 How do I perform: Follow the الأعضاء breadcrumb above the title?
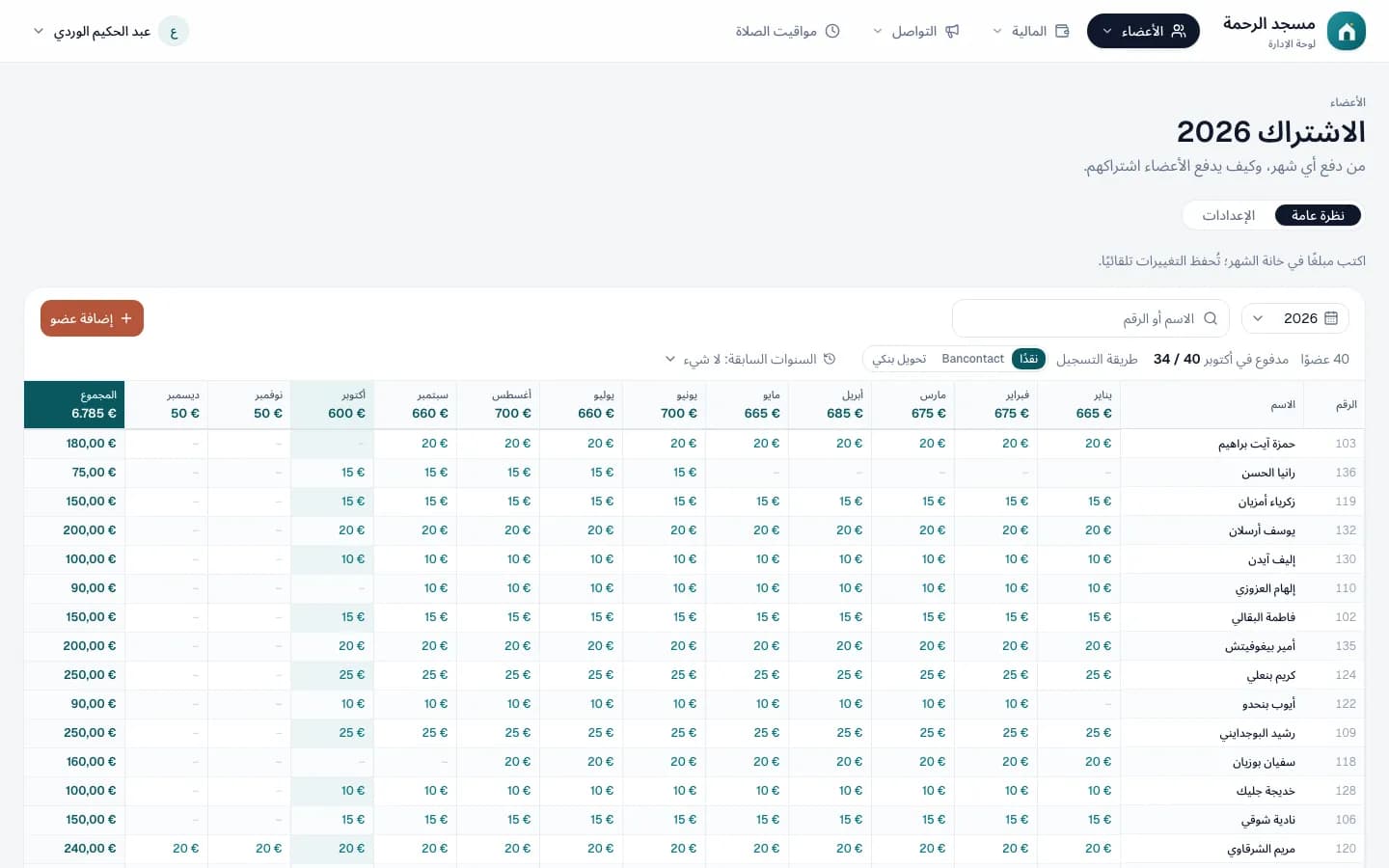[x=1348, y=102]
